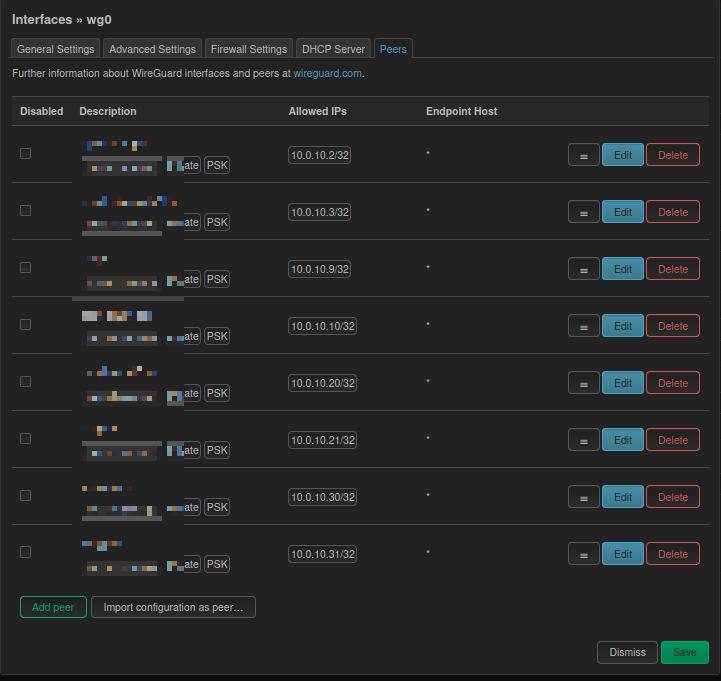The width and height of the screenshot is (721, 681).
Task: Go to the DHCP Server tab
Action: (x=335, y=49)
